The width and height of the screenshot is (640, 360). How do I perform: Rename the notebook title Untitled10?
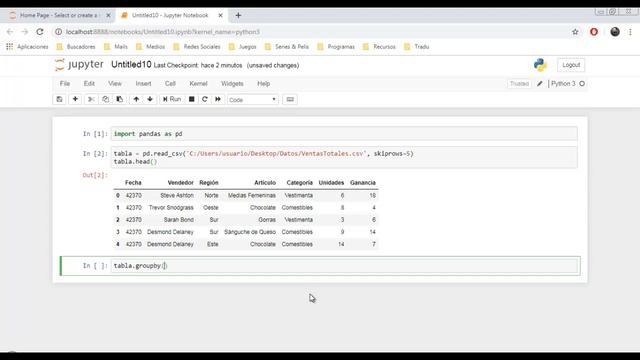coord(131,64)
